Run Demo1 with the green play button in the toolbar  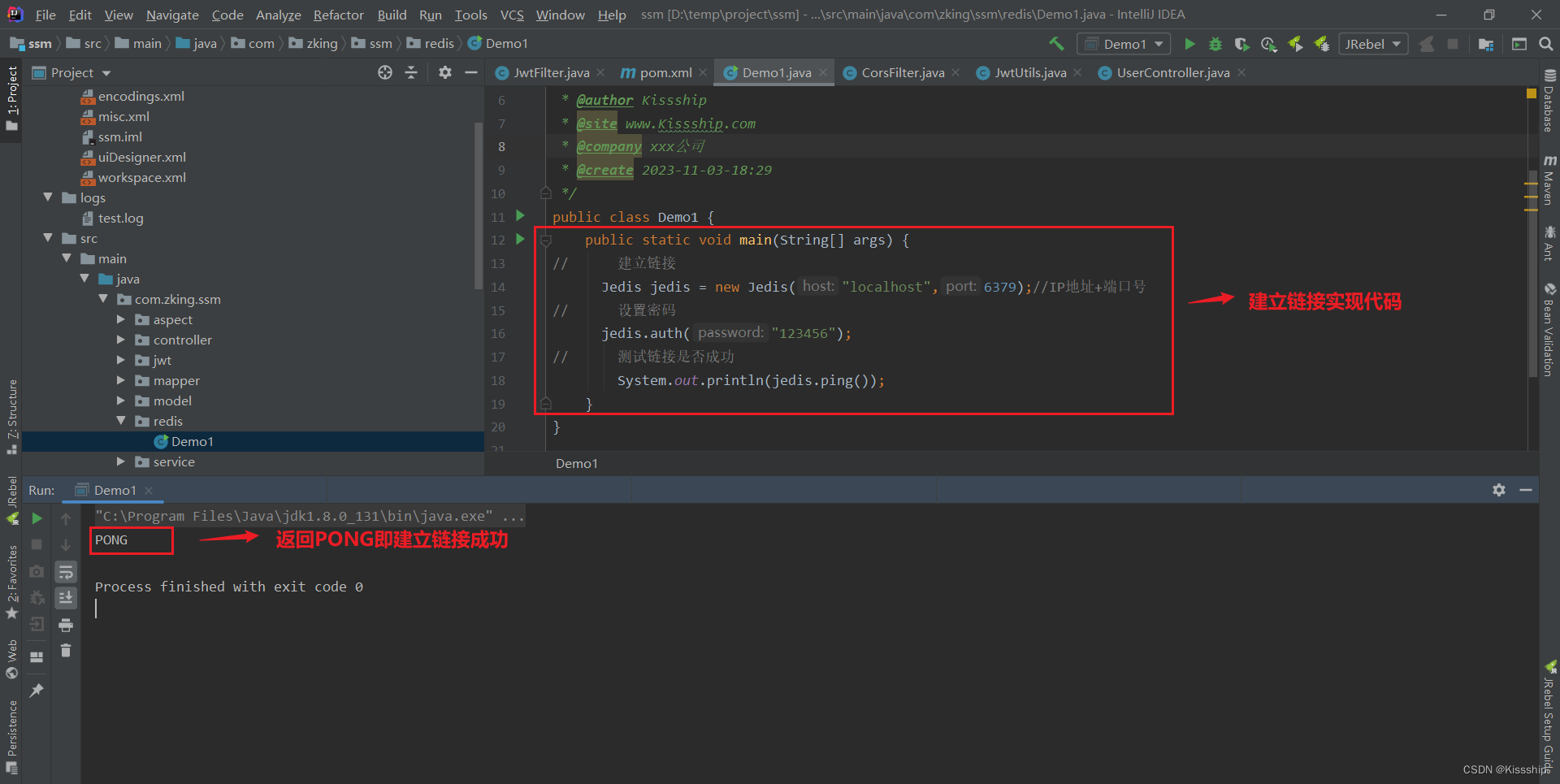click(x=1189, y=44)
